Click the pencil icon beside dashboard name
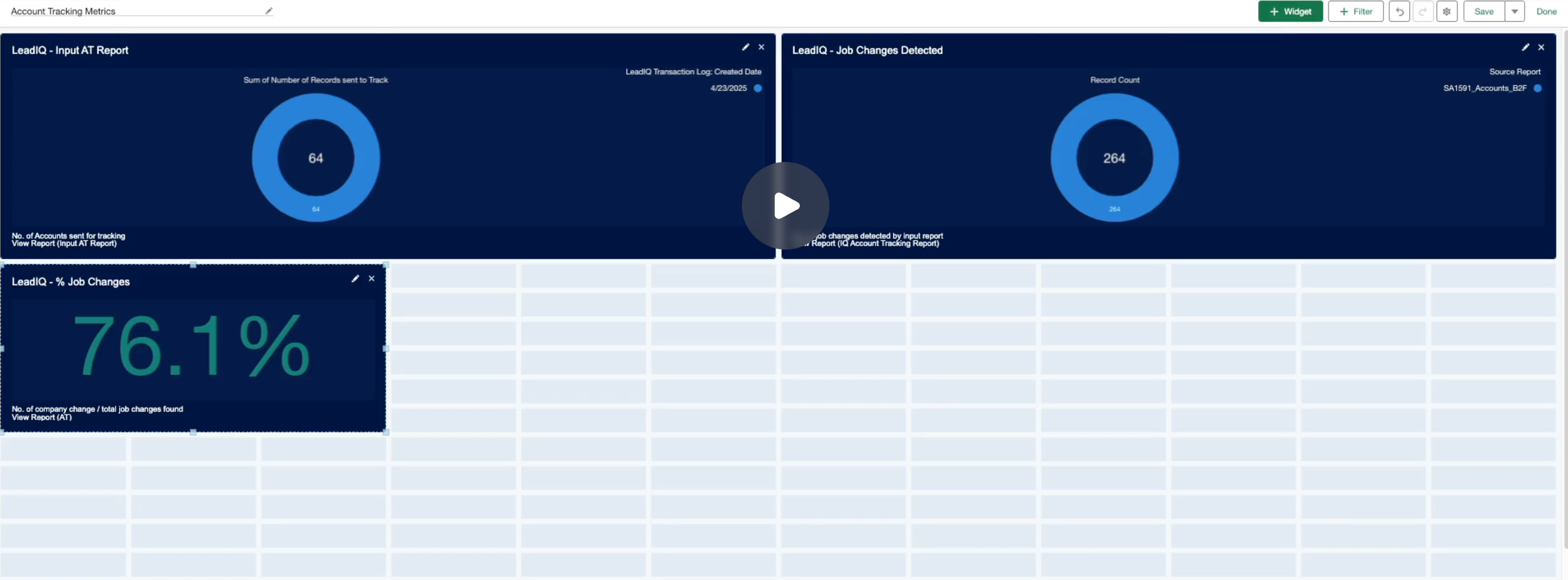Viewport: 1568px width, 580px height. (269, 11)
